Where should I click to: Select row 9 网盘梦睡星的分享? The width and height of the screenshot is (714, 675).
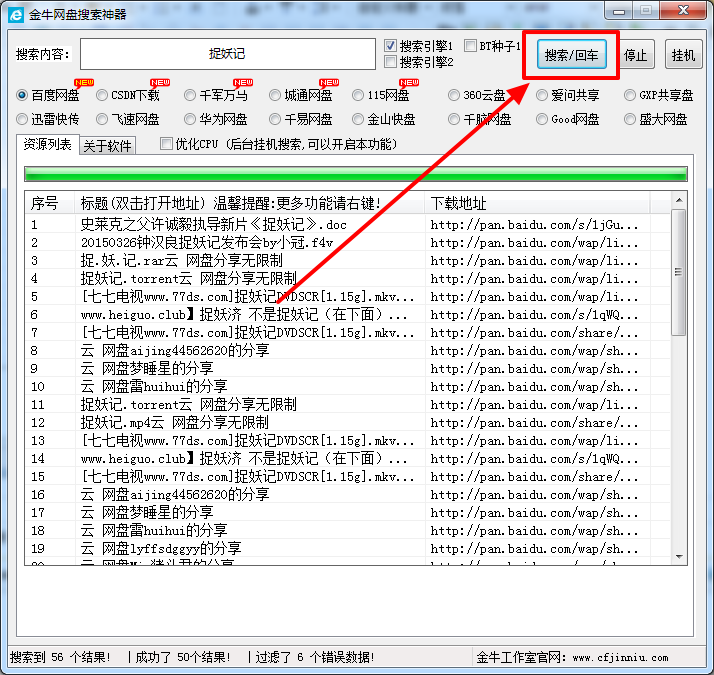tap(347, 368)
